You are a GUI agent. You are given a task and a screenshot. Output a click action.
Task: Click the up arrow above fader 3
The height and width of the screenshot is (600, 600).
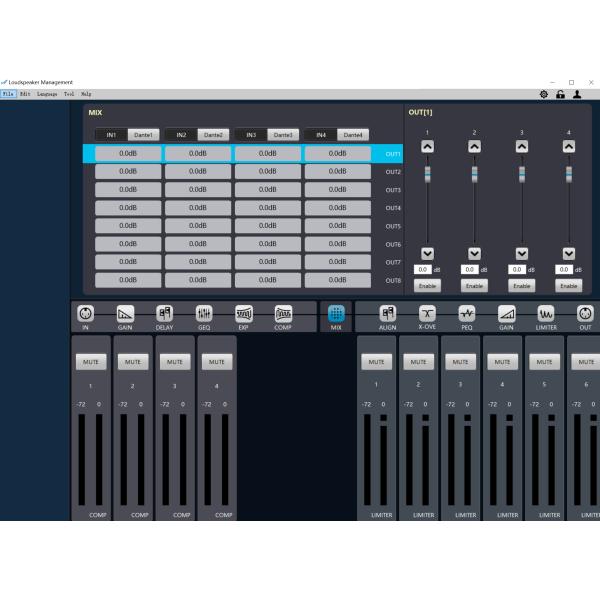pyautogui.click(x=521, y=146)
